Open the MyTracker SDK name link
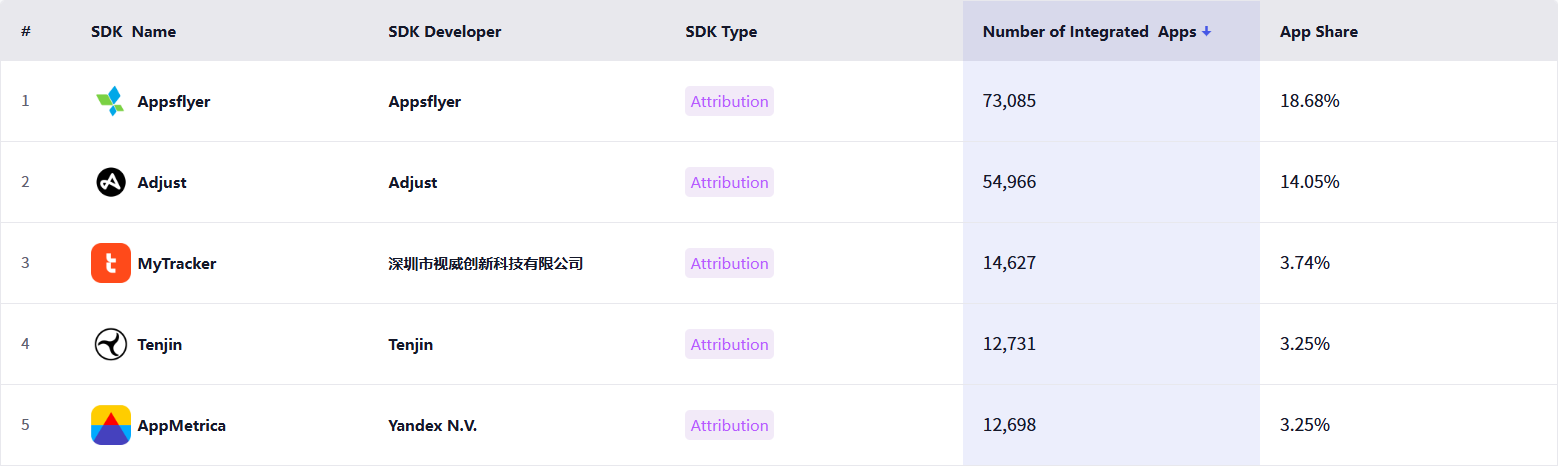The height and width of the screenshot is (466, 1558). point(177,263)
